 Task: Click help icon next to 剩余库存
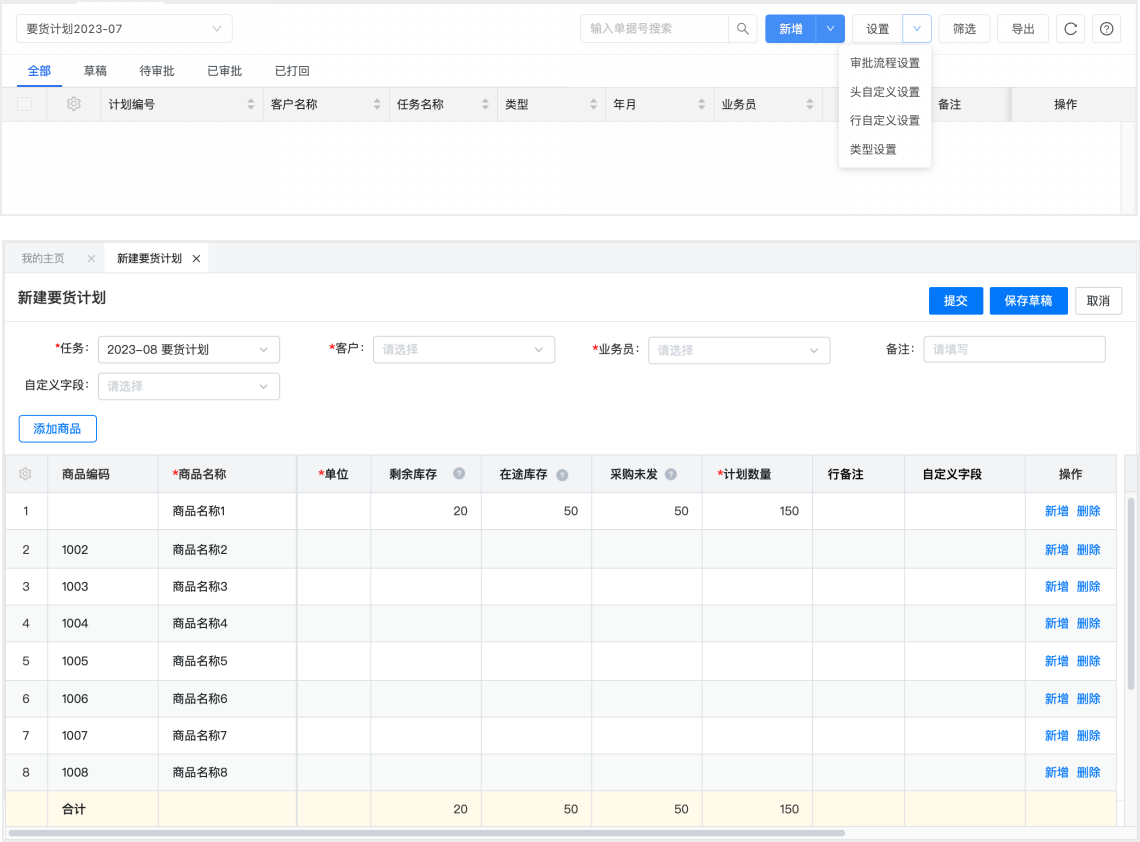[x=459, y=474]
